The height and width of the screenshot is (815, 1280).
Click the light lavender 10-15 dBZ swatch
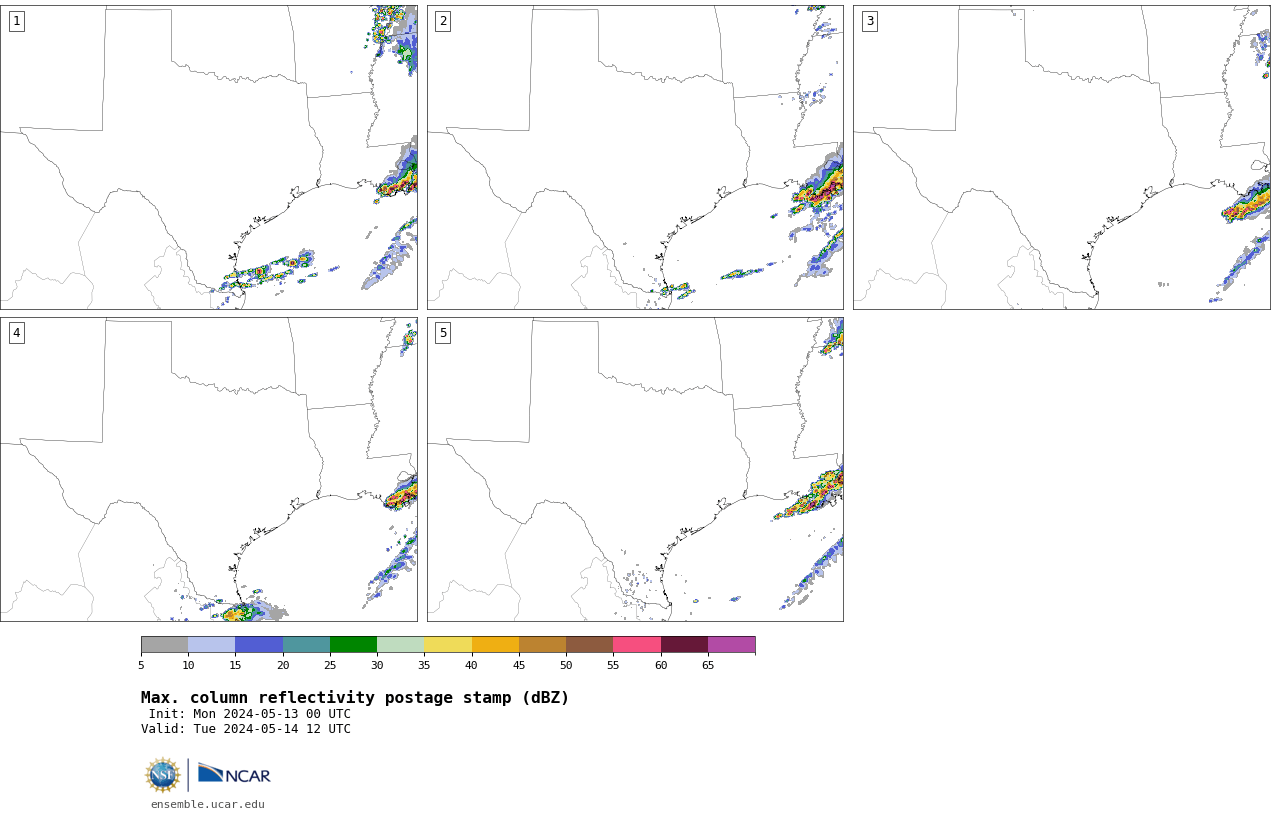click(x=212, y=645)
